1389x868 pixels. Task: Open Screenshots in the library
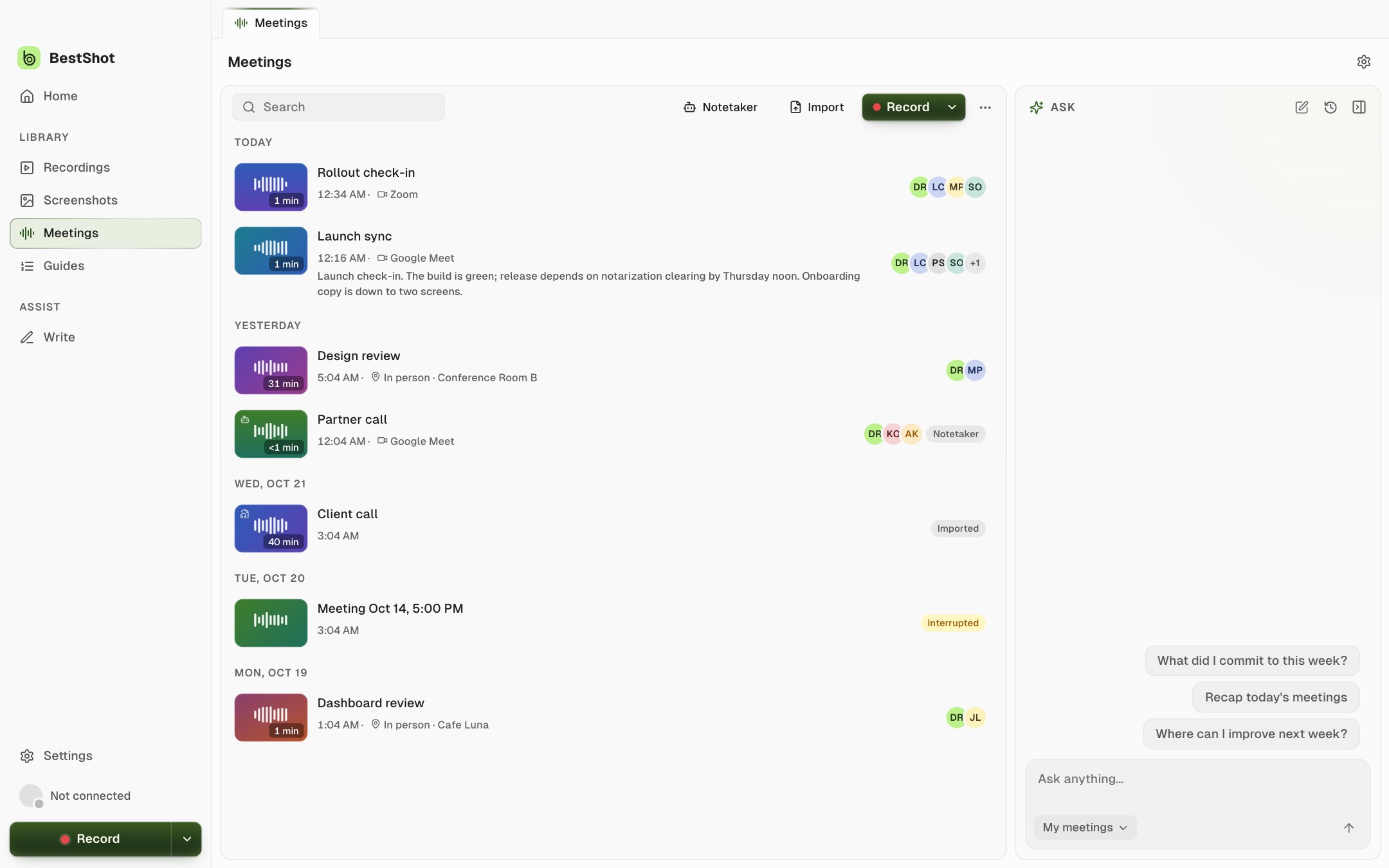(x=105, y=201)
